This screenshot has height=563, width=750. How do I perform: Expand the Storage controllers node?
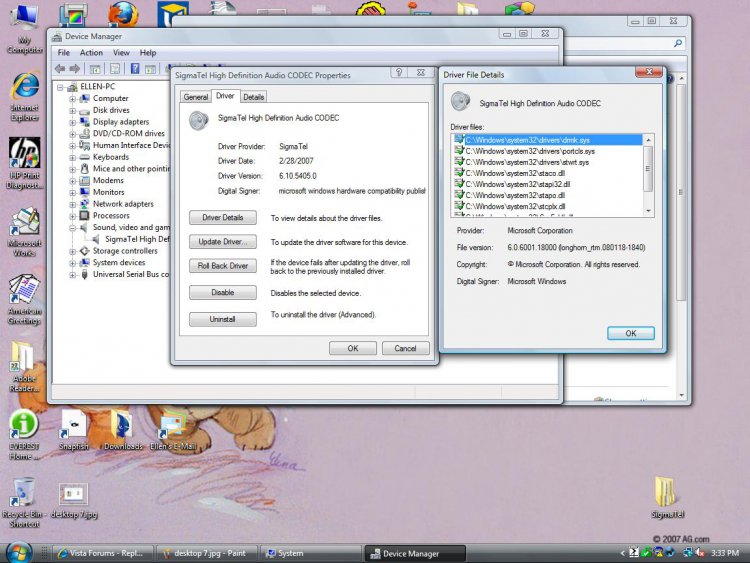coord(72,251)
